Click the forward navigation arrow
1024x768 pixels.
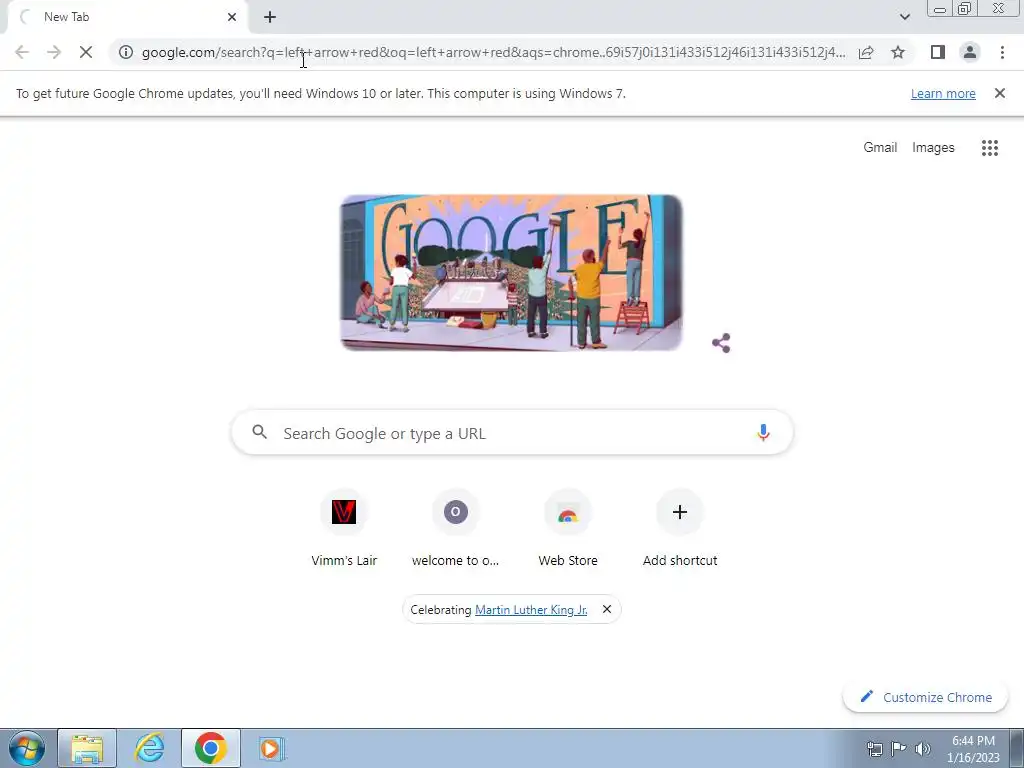[54, 52]
